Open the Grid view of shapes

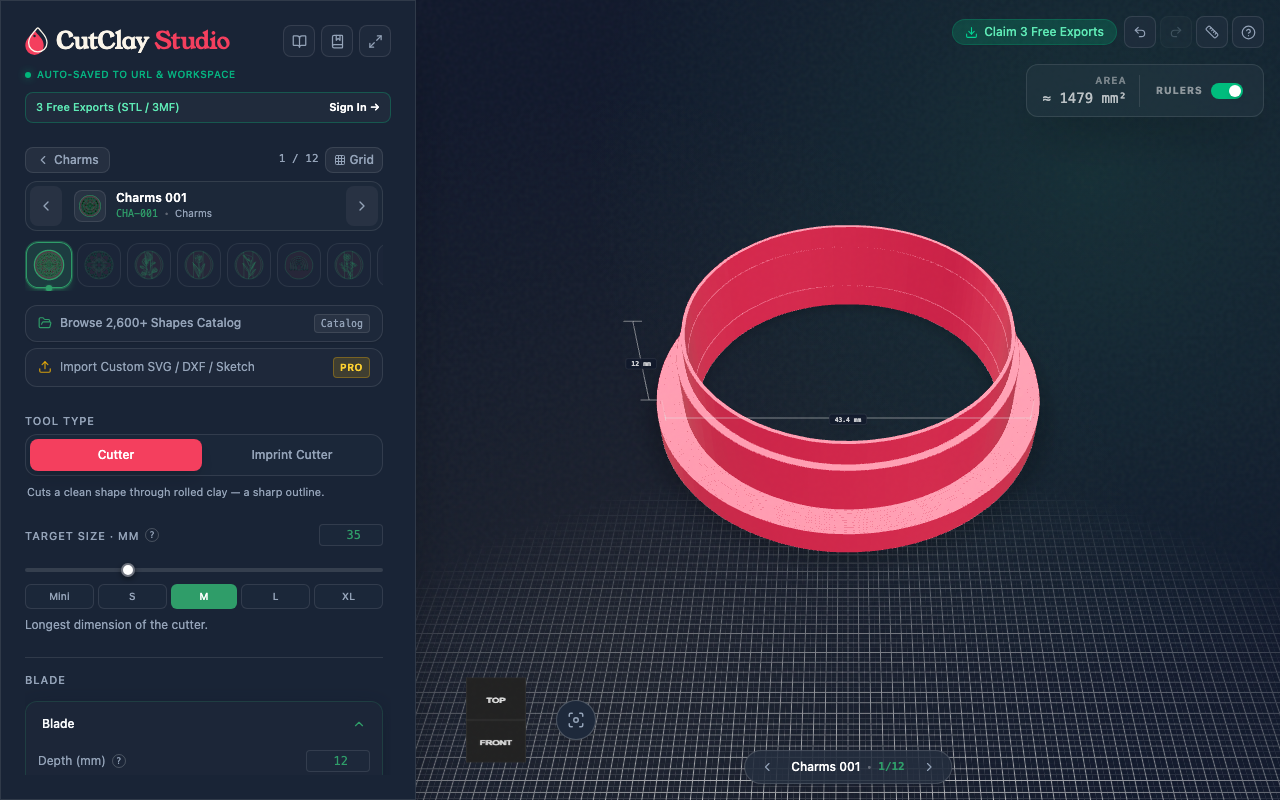click(x=354, y=160)
